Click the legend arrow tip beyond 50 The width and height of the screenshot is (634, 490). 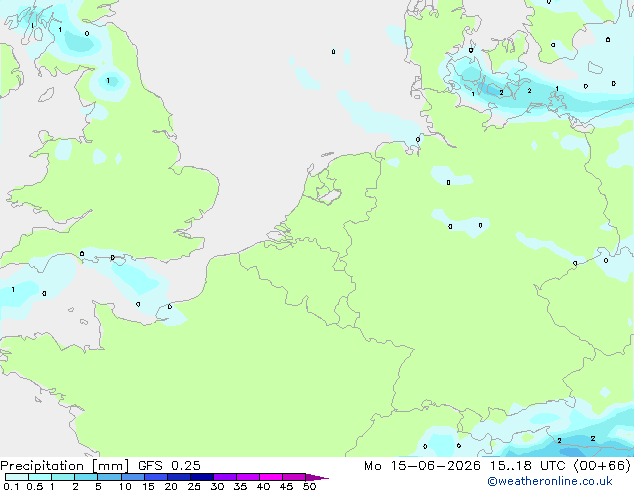[318, 477]
